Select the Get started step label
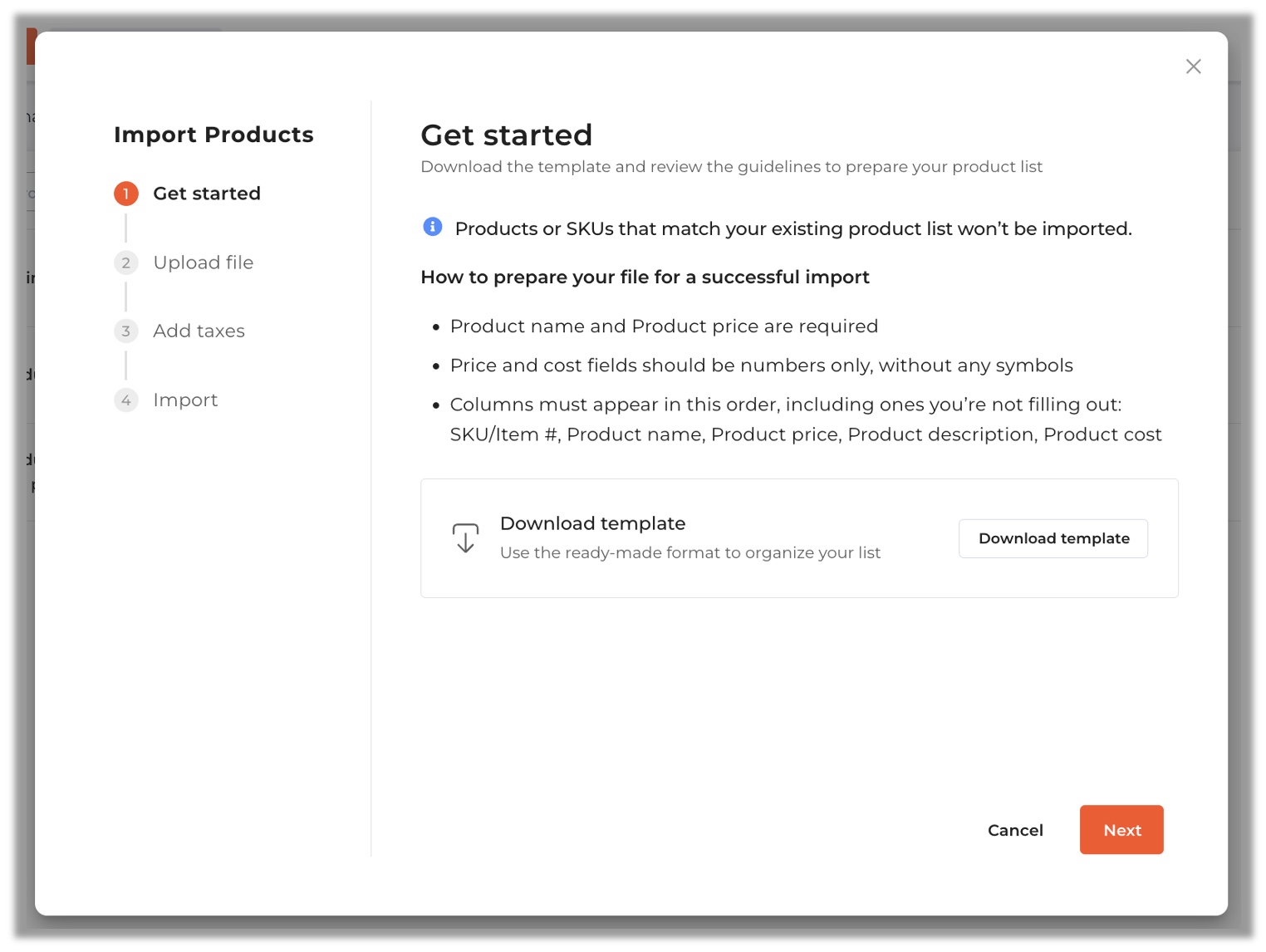The height and width of the screenshot is (952, 1266). (207, 194)
